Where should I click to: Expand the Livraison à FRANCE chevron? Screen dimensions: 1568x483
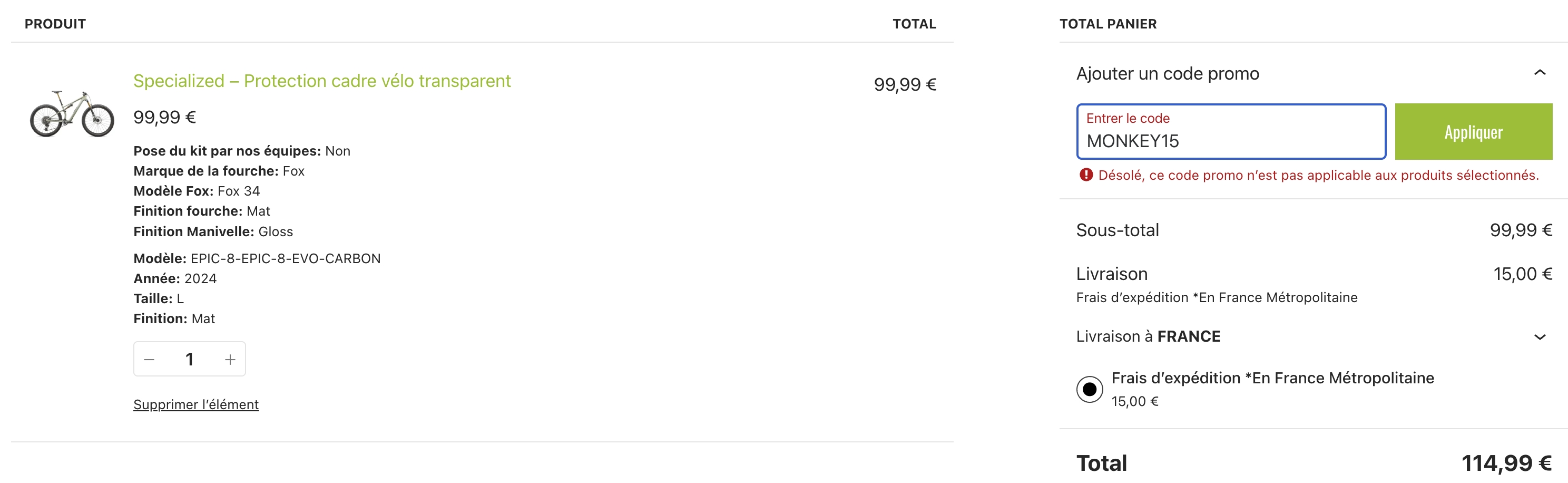[x=1540, y=337]
